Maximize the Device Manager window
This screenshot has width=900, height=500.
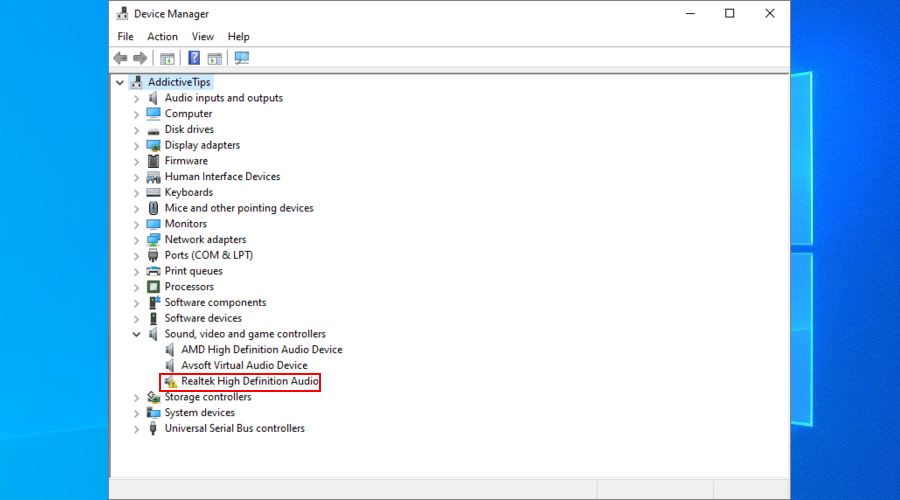(730, 13)
